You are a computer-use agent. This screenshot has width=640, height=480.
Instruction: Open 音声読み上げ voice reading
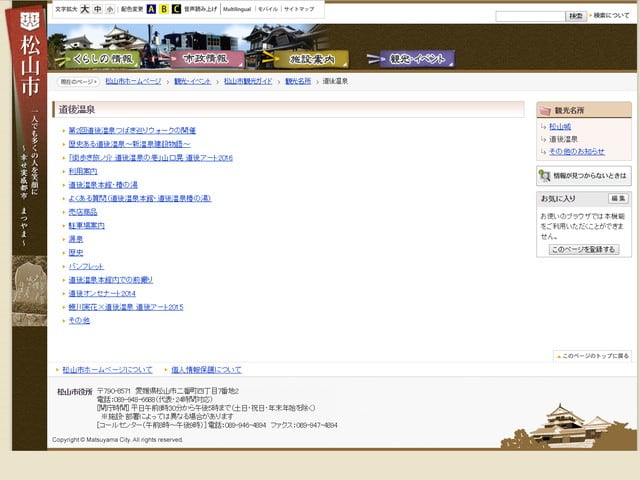(200, 9)
